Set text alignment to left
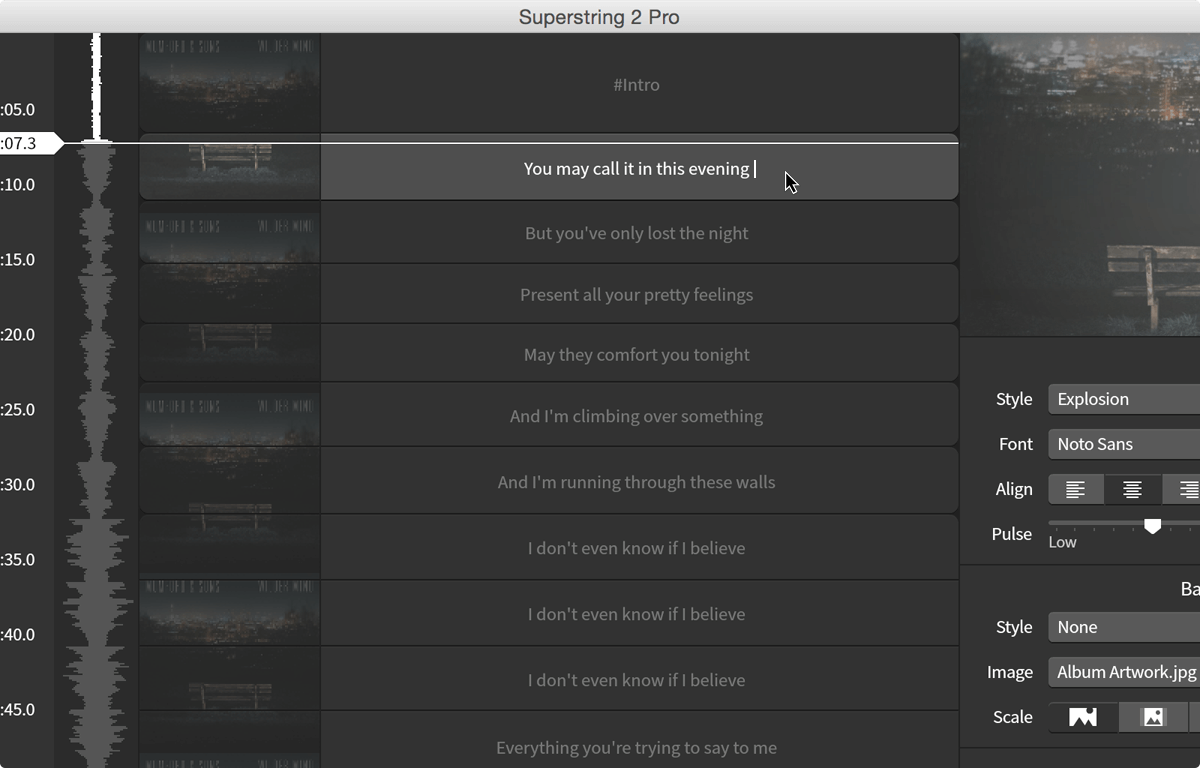This screenshot has height=768, width=1200. pyautogui.click(x=1076, y=489)
